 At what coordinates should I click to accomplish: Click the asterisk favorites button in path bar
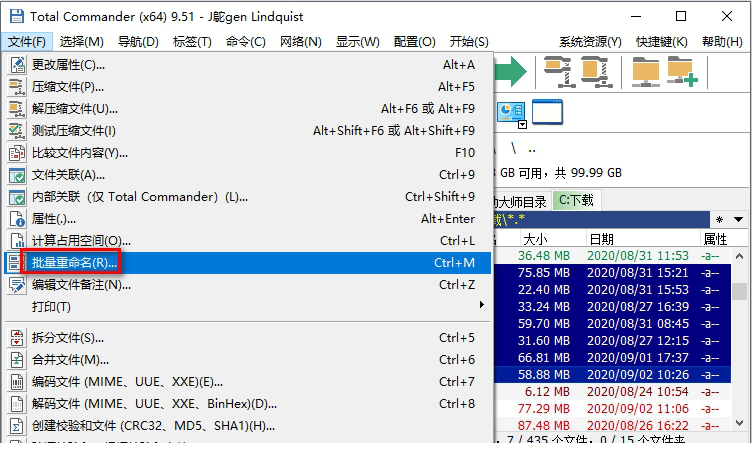click(719, 220)
